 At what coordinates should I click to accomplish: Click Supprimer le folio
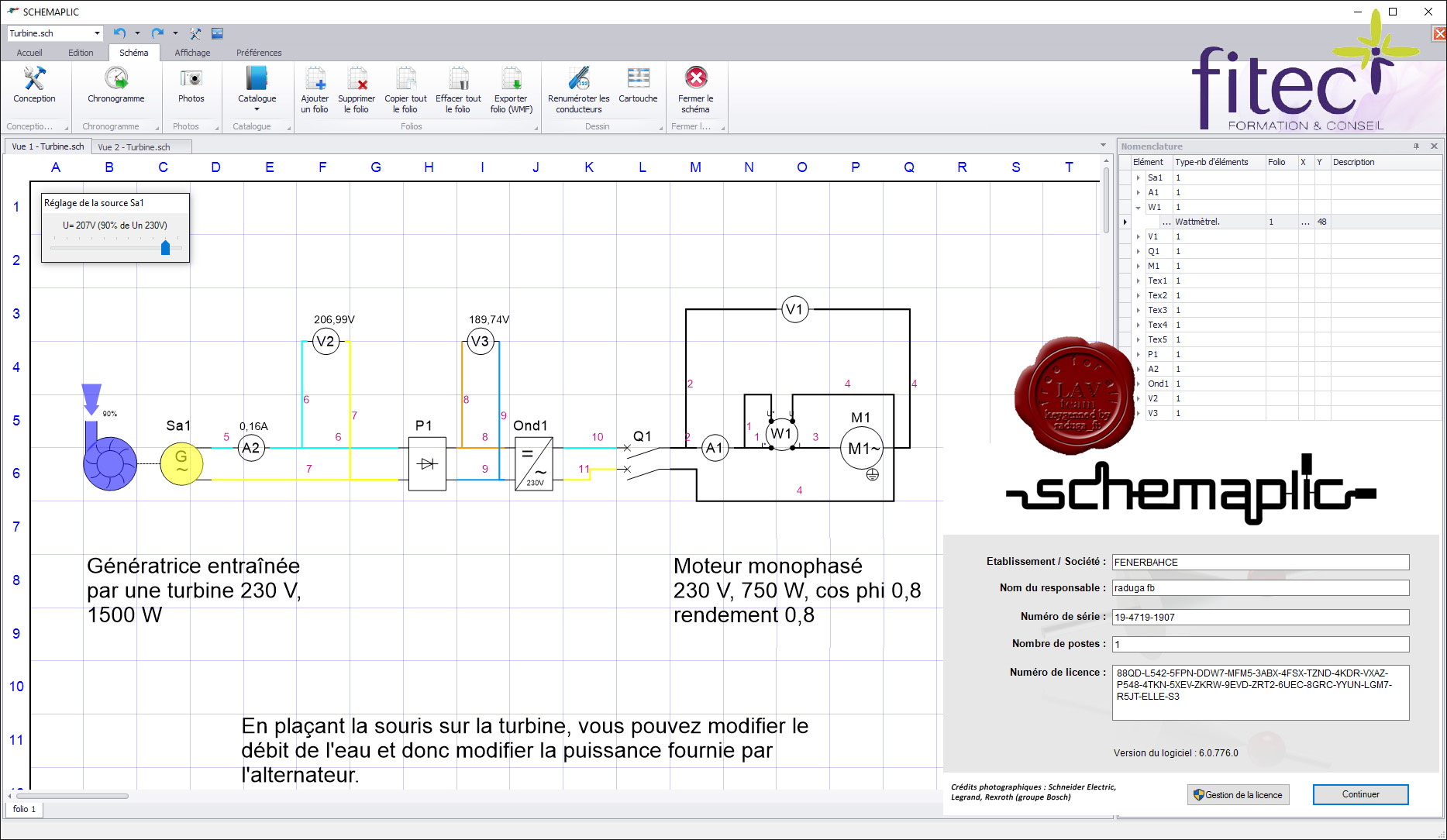[357, 90]
